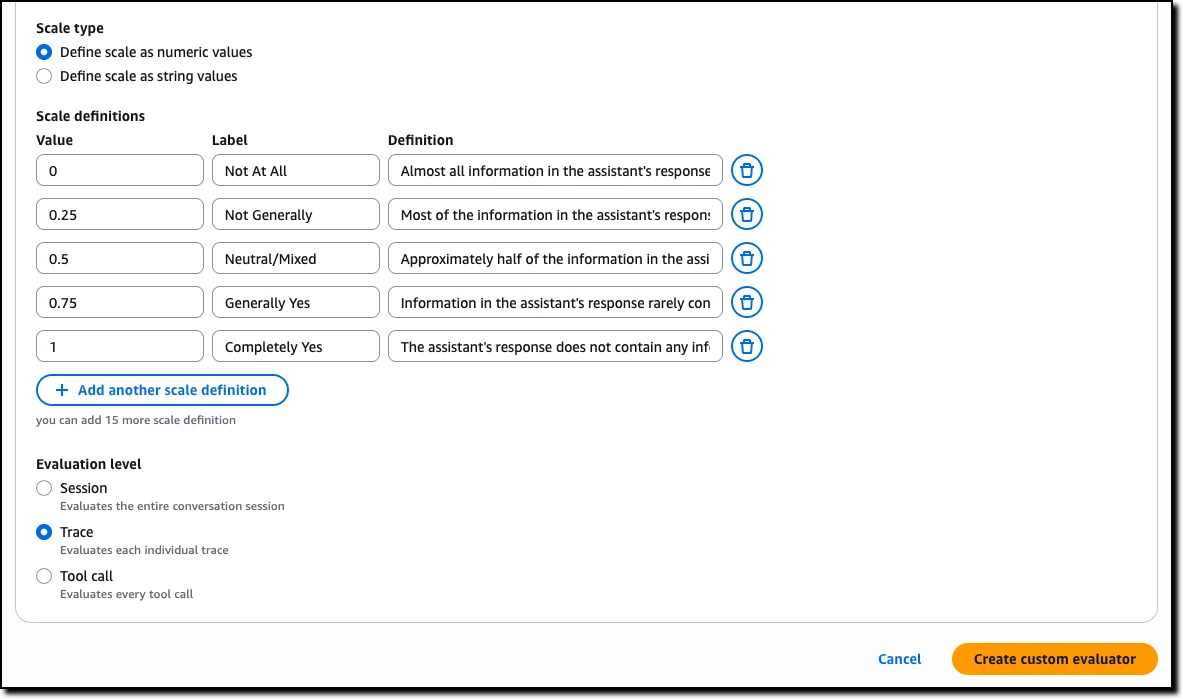Delete the "Neutral/Mixed" scale definition
The height and width of the screenshot is (699, 1183).
[x=746, y=258]
